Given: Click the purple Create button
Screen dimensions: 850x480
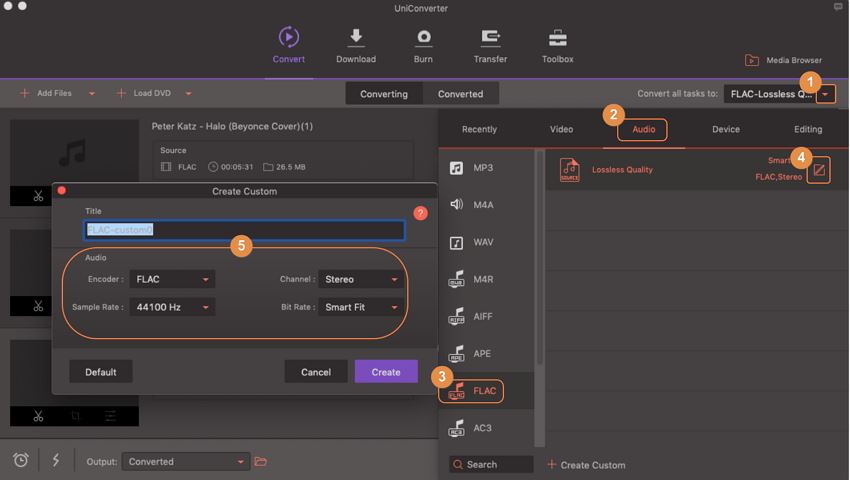Looking at the screenshot, I should pos(386,372).
